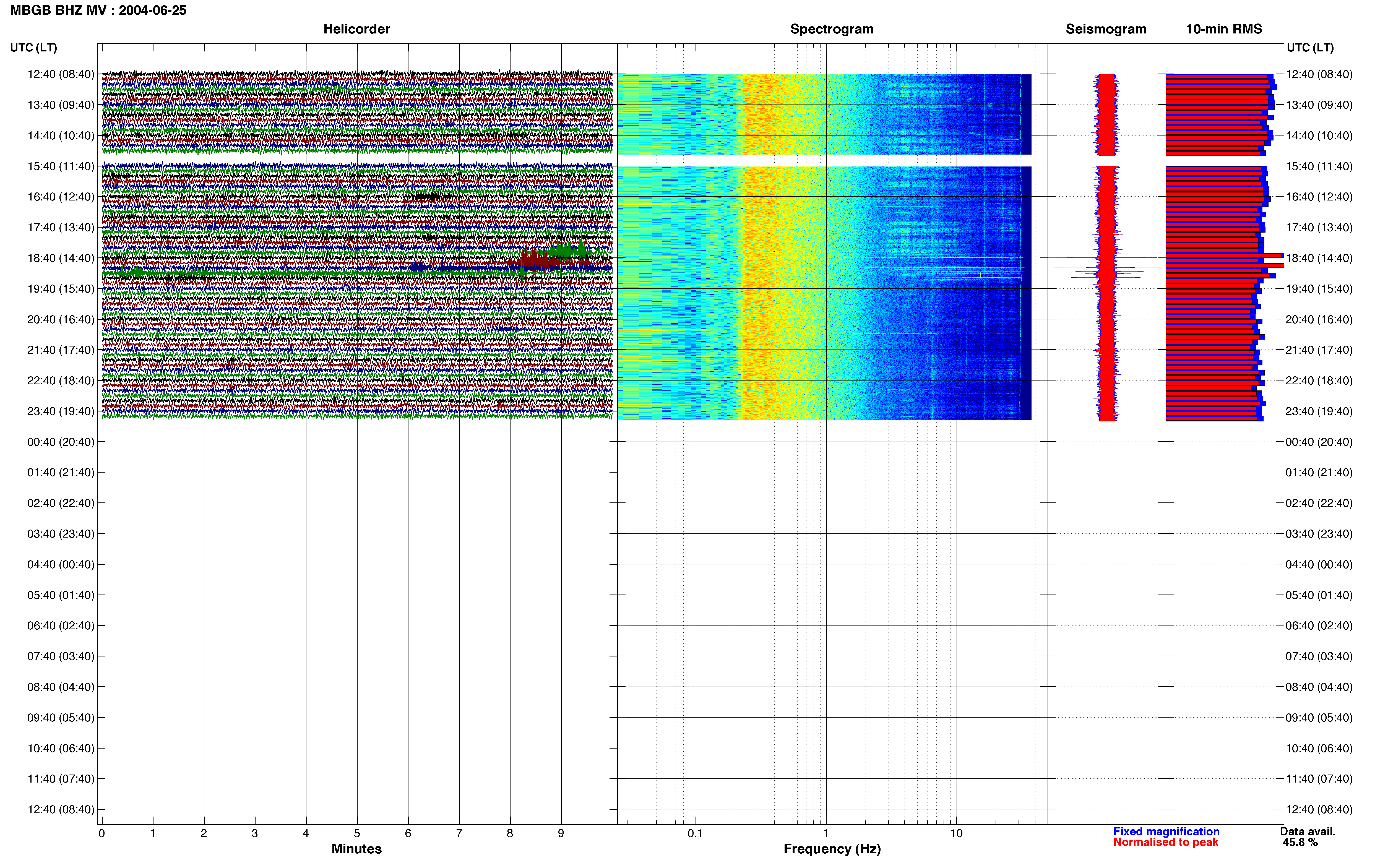Click the minute 0 tick label
This screenshot has width=1388, height=868.
pos(101,833)
